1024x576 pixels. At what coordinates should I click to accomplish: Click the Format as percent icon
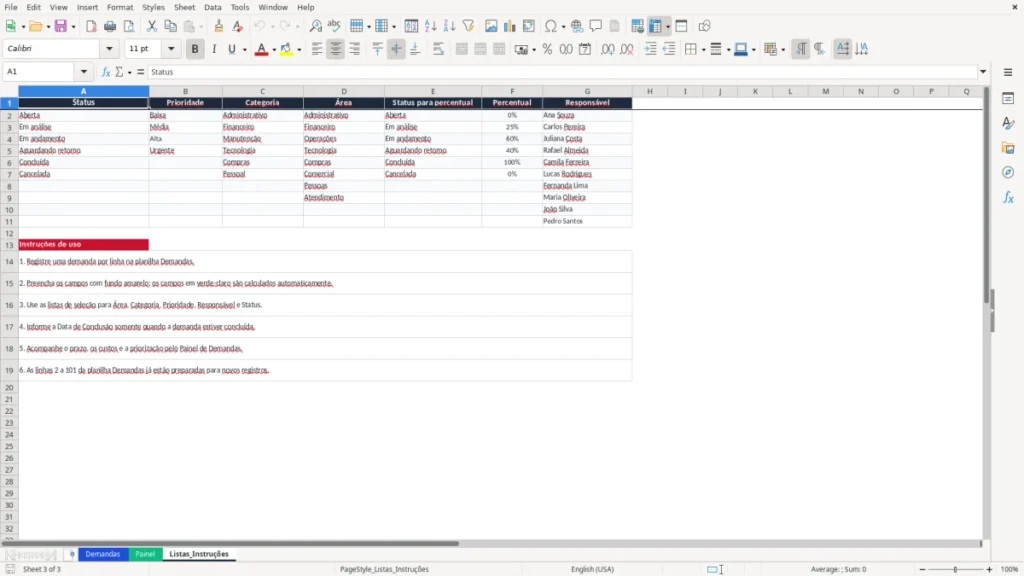point(547,49)
